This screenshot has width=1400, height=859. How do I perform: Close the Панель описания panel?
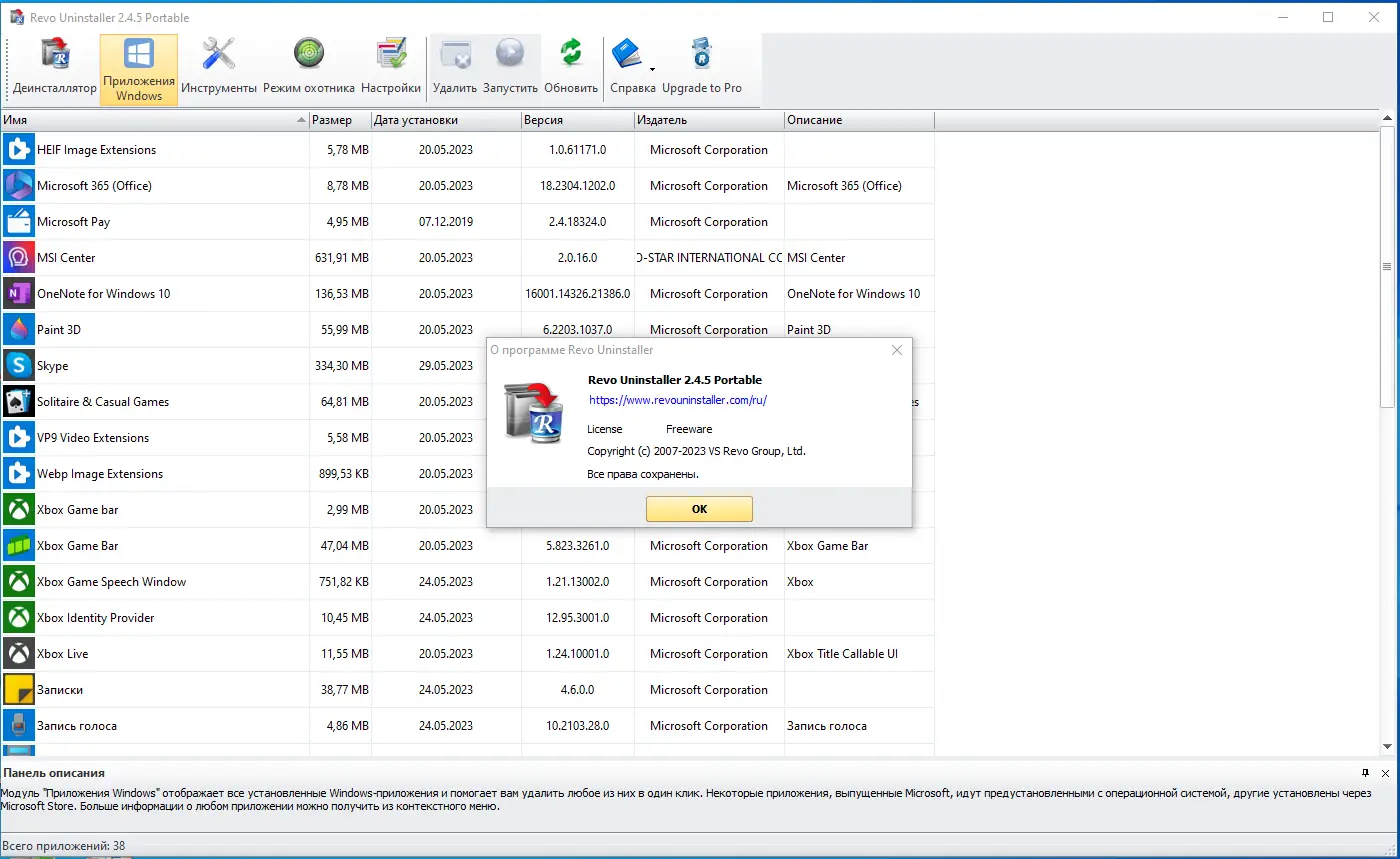click(1385, 773)
